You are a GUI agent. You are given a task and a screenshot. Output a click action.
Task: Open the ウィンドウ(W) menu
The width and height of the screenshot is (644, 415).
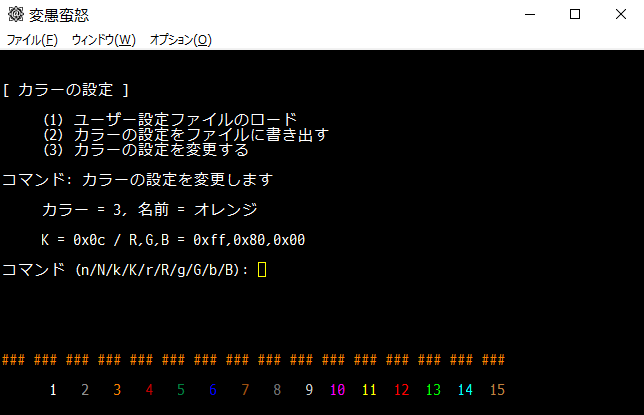[x=104, y=40]
